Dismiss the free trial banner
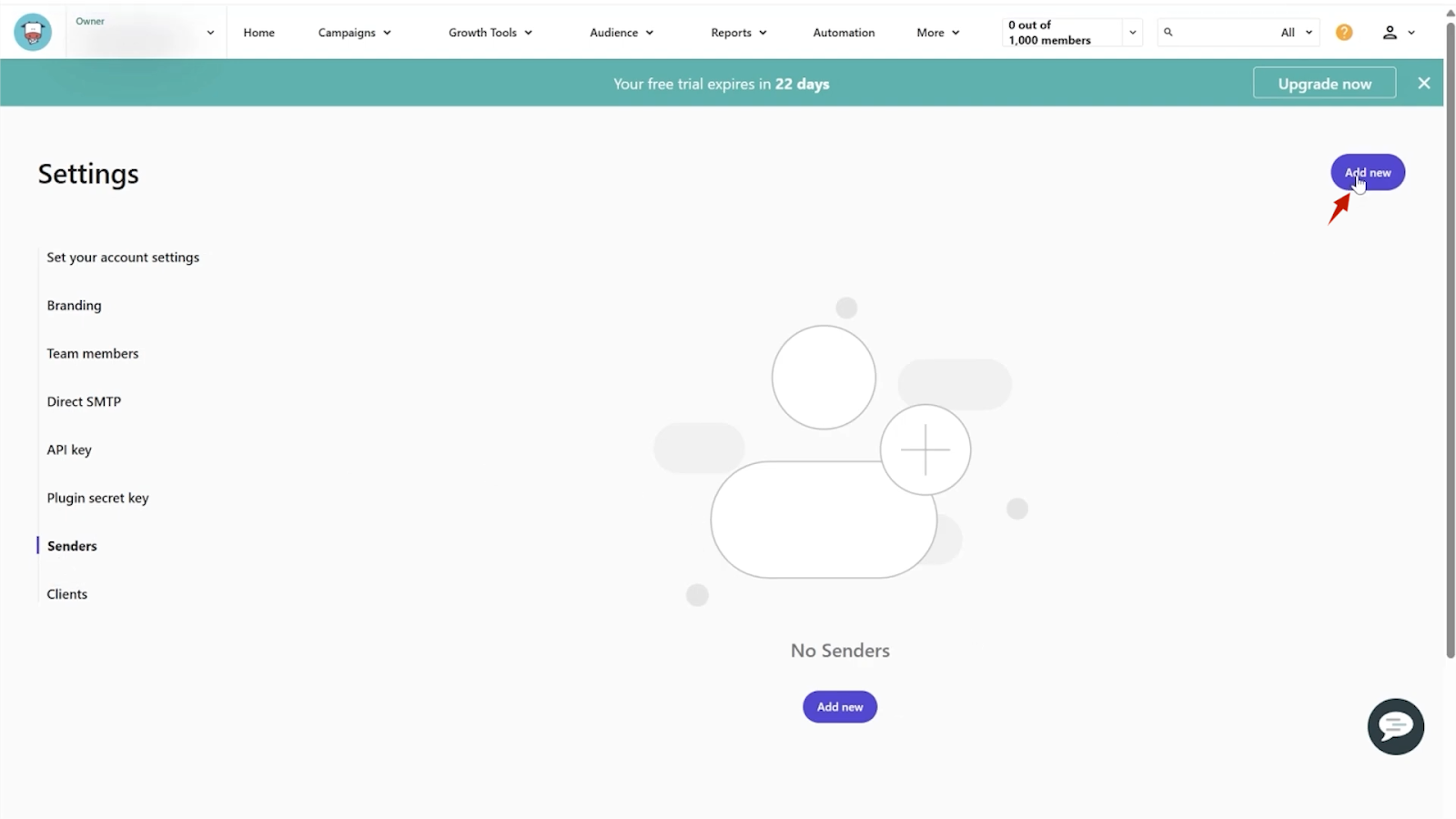Image resolution: width=1456 pixels, height=819 pixels. pyautogui.click(x=1424, y=84)
